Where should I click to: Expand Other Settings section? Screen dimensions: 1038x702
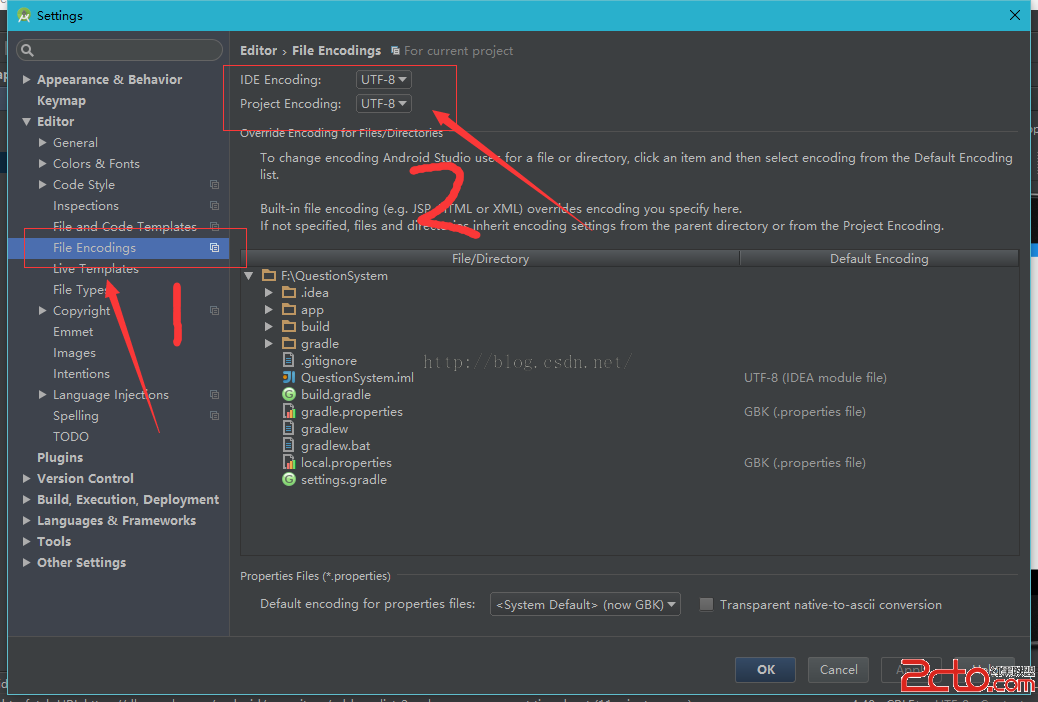pos(26,562)
